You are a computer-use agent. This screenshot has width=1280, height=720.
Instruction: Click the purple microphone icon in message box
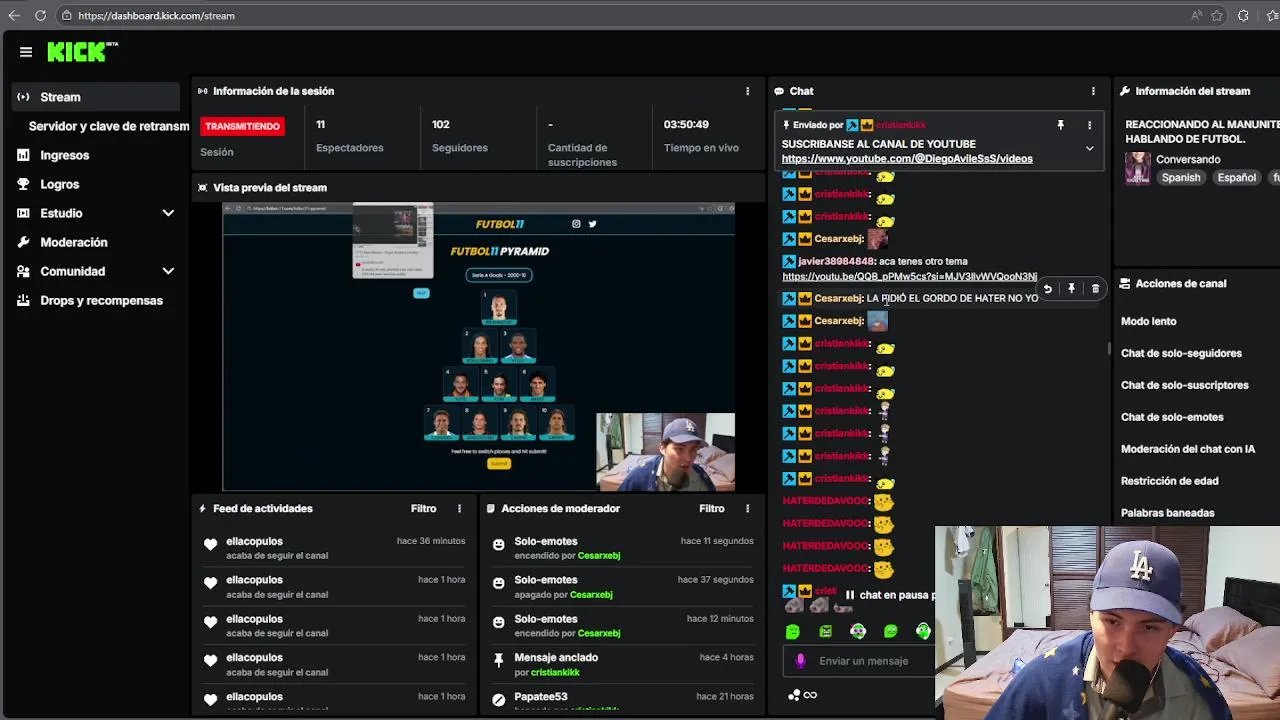pos(800,661)
